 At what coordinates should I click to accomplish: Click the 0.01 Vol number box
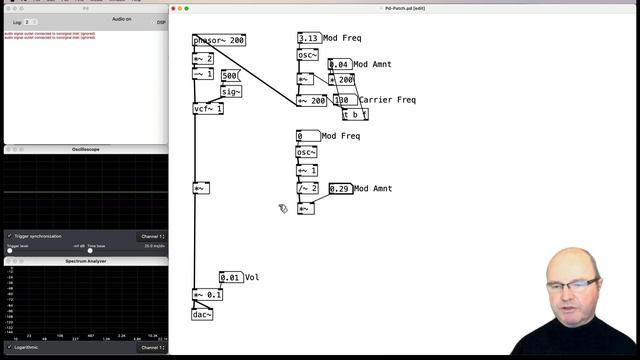coord(231,277)
